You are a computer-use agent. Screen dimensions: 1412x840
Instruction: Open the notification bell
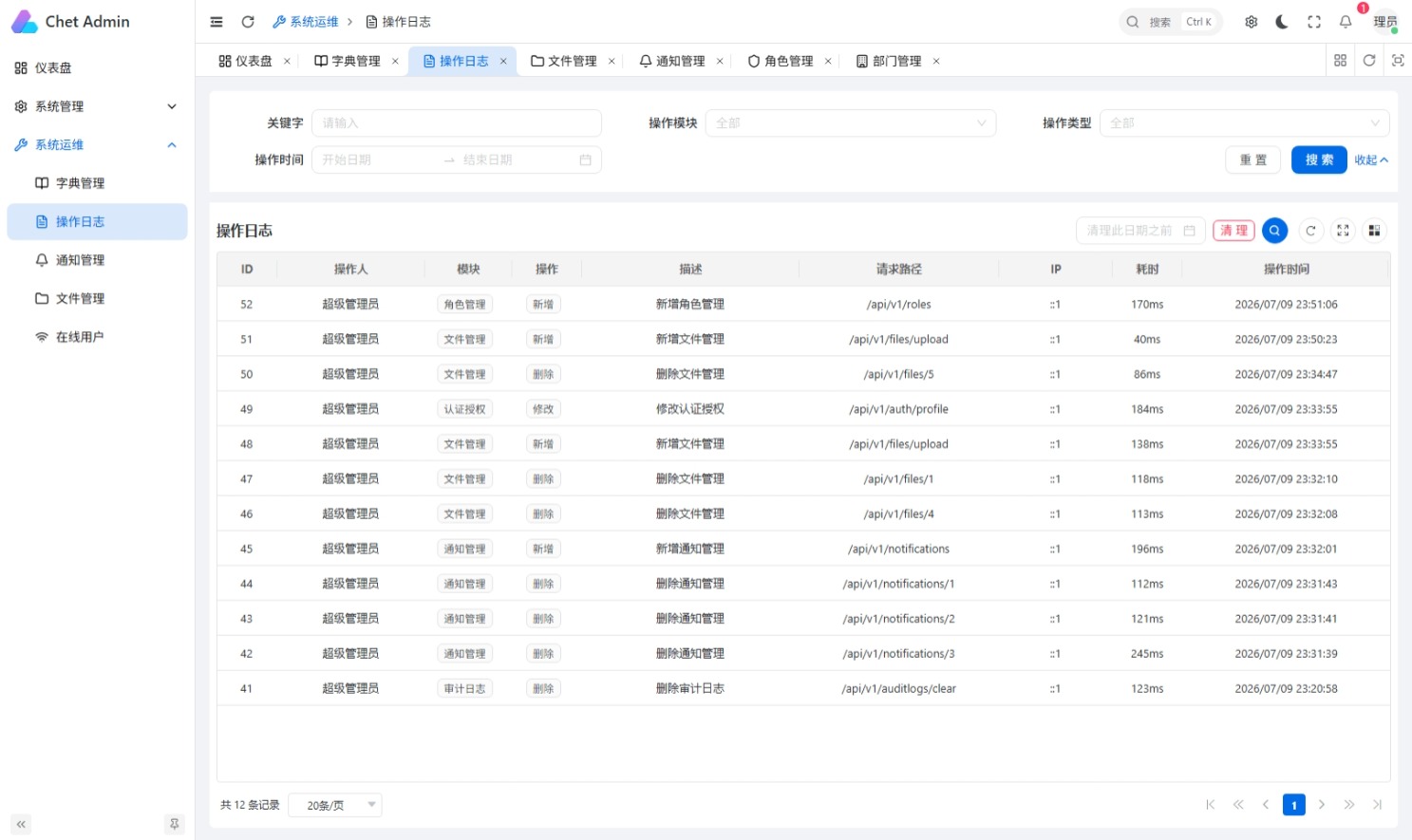[x=1346, y=22]
